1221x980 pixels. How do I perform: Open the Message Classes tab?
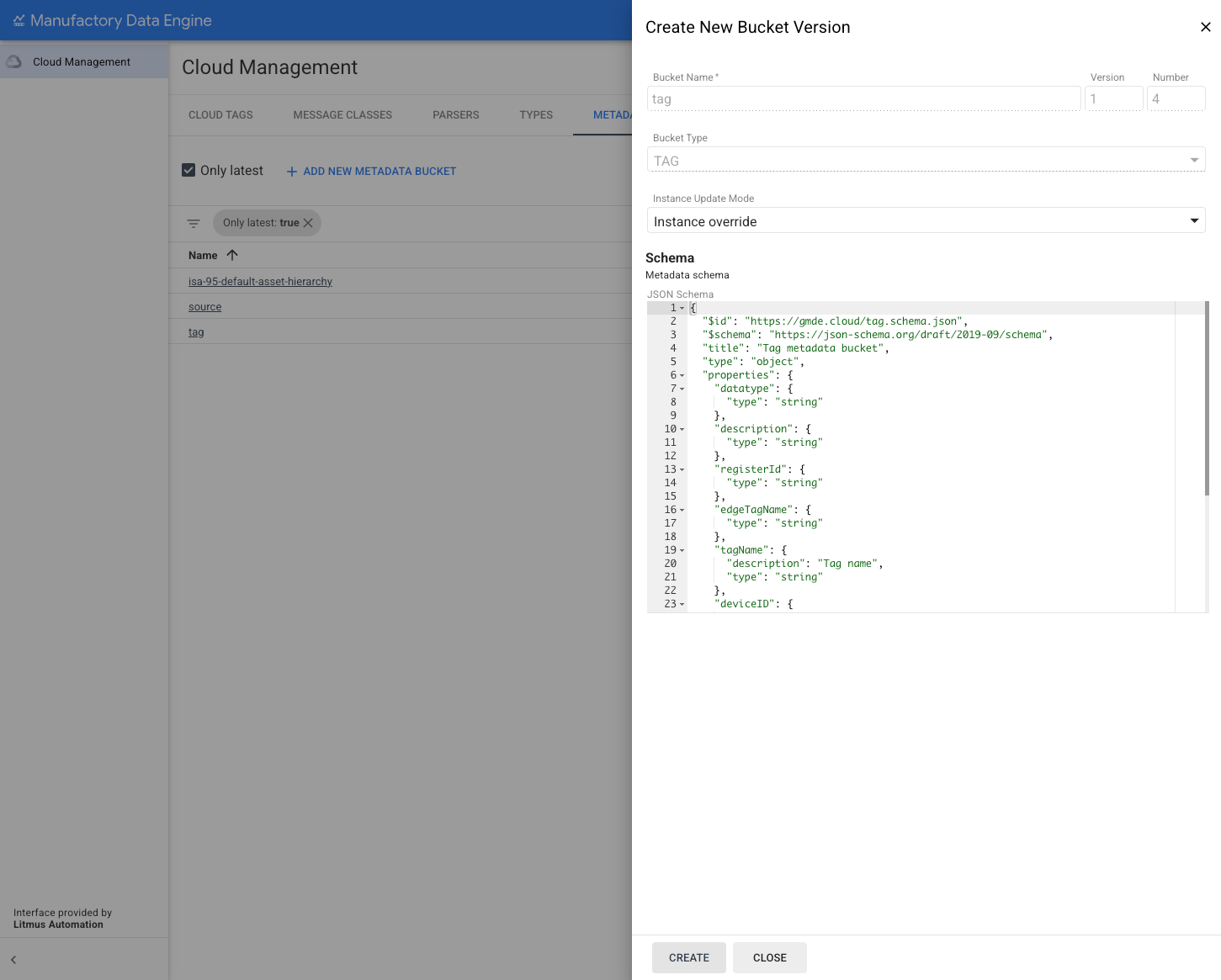342,115
